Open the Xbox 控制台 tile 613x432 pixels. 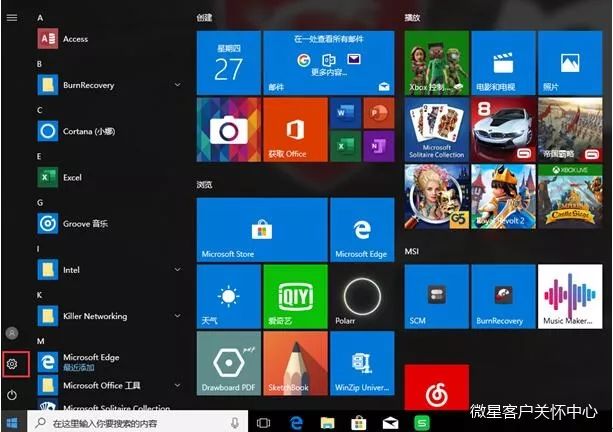[x=437, y=63]
